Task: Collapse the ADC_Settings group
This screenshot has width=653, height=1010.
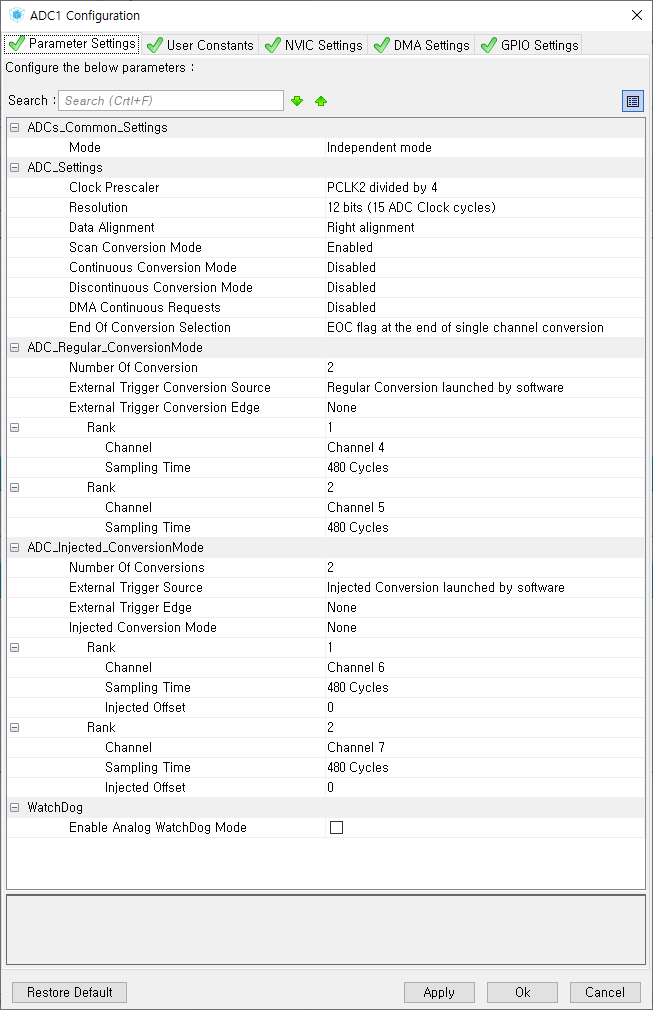Action: (x=15, y=167)
